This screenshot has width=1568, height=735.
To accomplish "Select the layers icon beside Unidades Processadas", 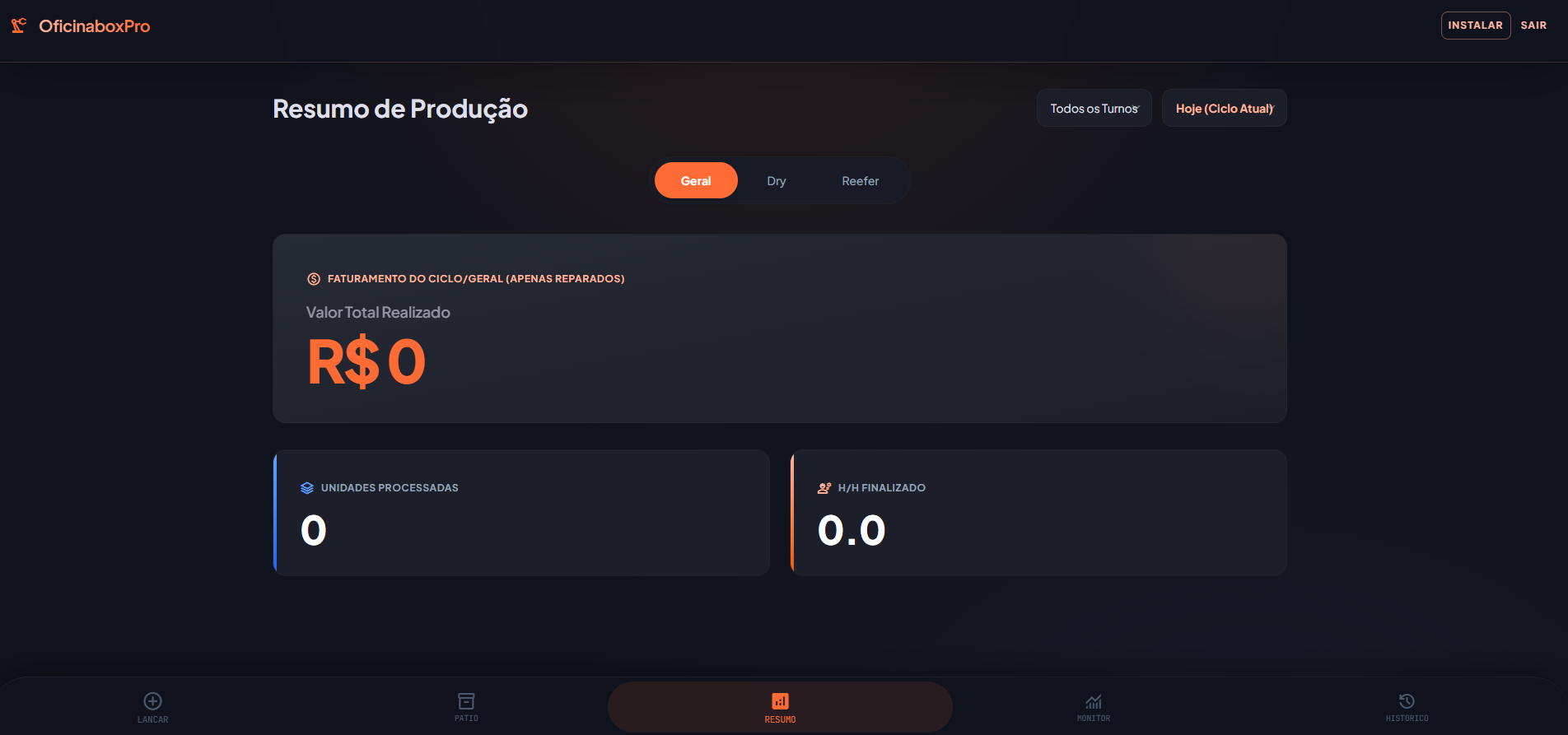I will (x=307, y=487).
